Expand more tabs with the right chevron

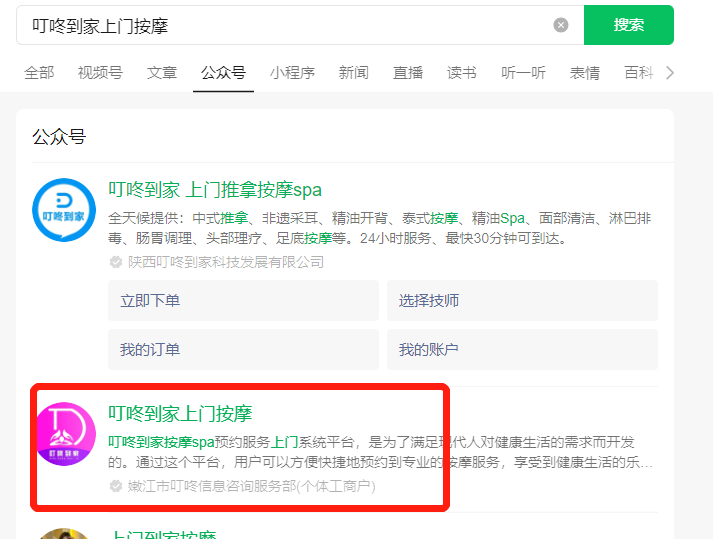pyautogui.click(x=669, y=73)
